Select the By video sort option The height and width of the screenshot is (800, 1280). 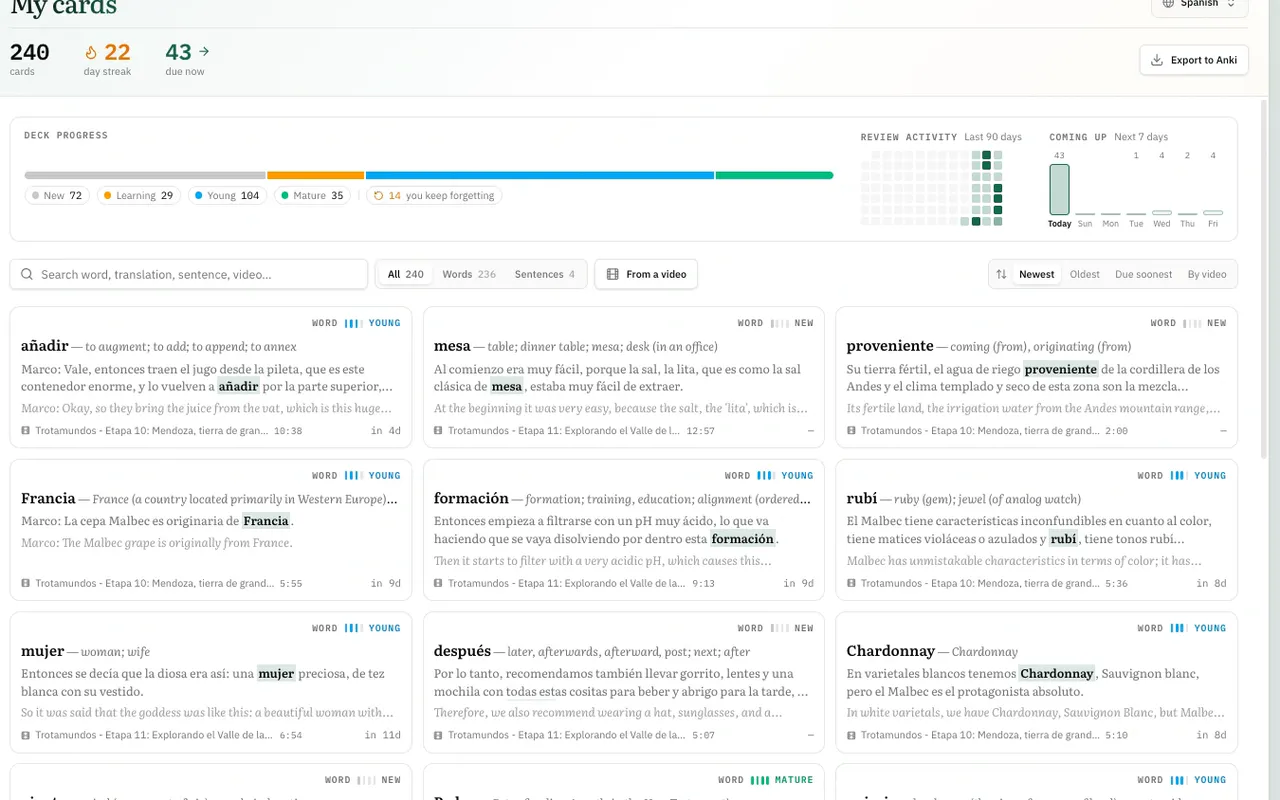1207,274
